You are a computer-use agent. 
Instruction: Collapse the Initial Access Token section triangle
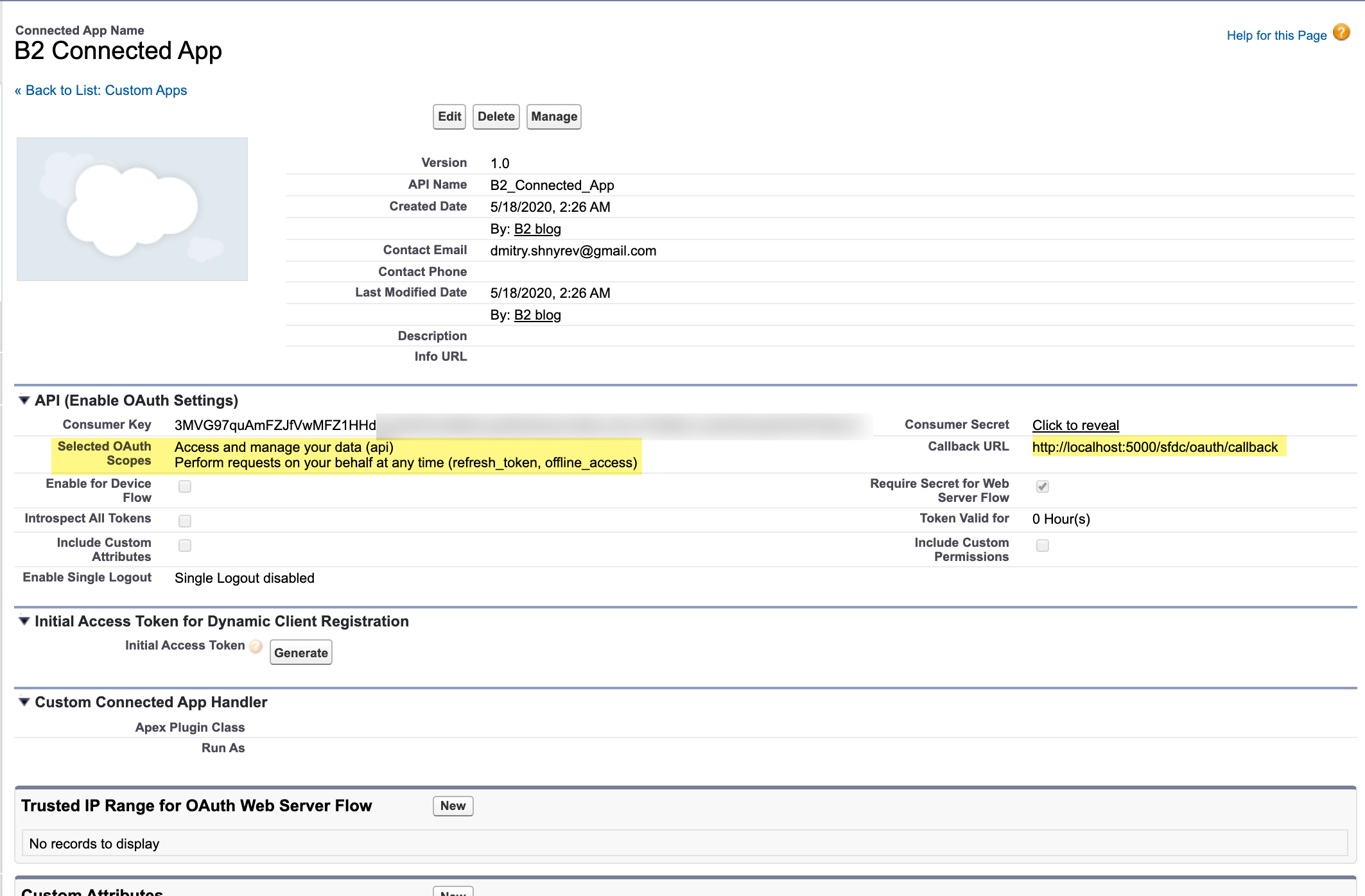click(x=24, y=621)
